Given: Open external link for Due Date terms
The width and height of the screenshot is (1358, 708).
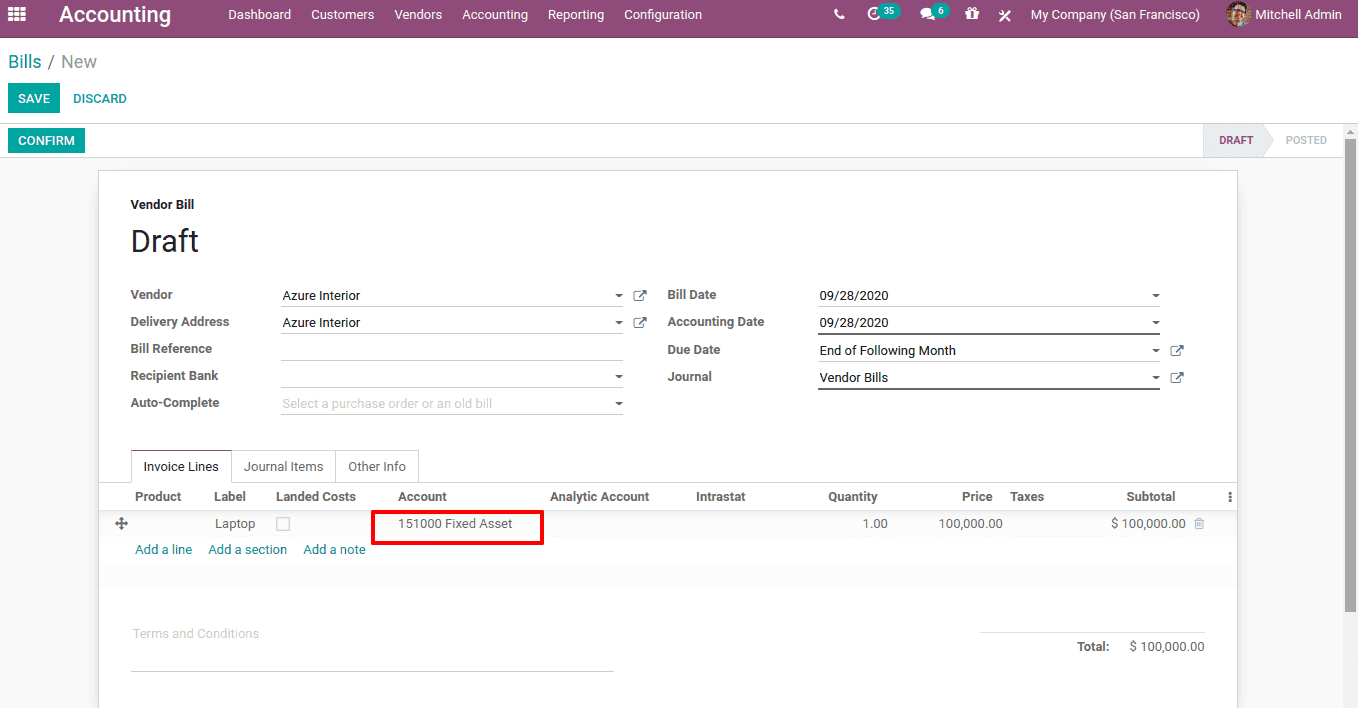Looking at the screenshot, I should click(x=1177, y=351).
